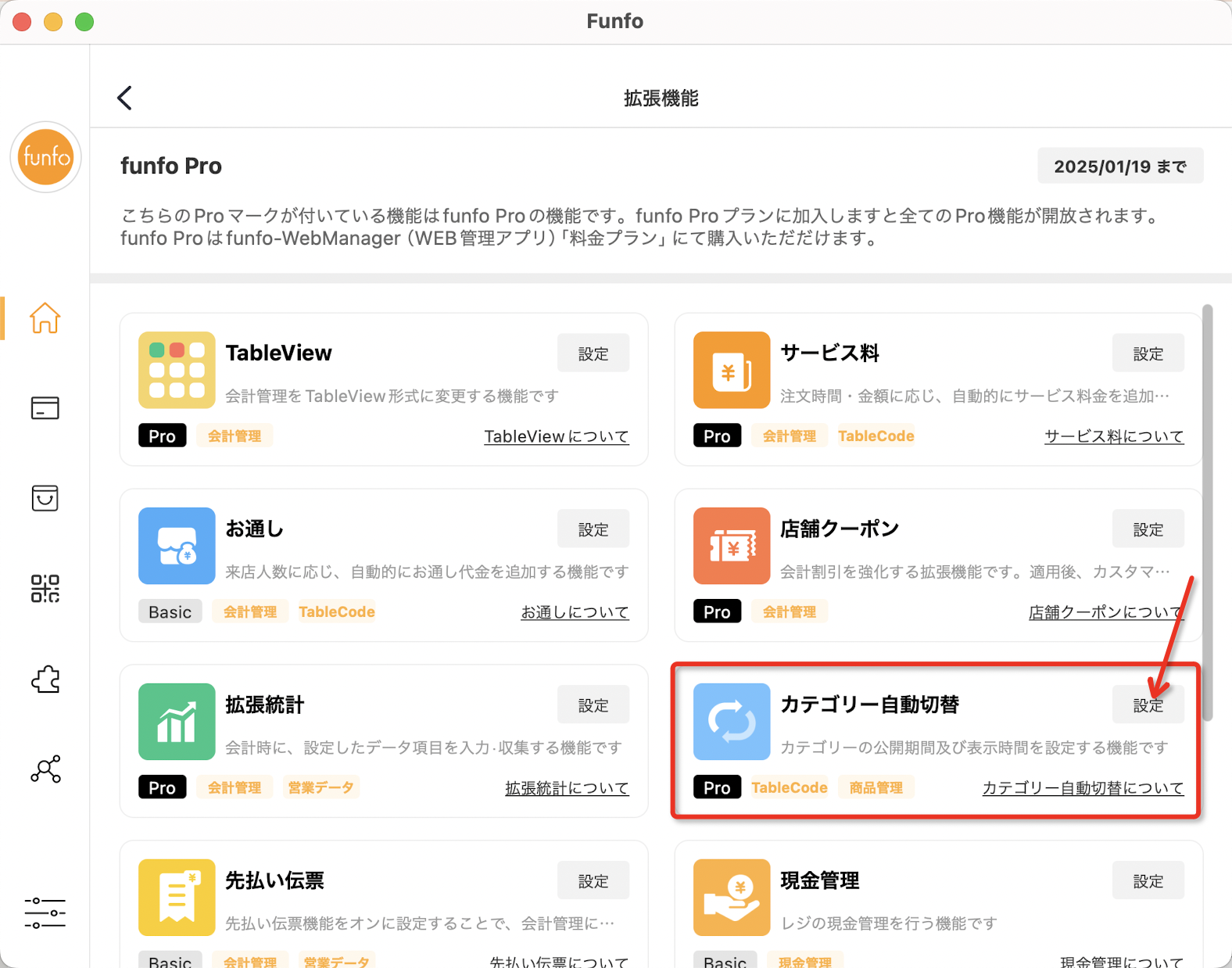This screenshot has width=1232, height=968.
Task: Click TableCode tag on サービス料 card
Action: point(876,436)
